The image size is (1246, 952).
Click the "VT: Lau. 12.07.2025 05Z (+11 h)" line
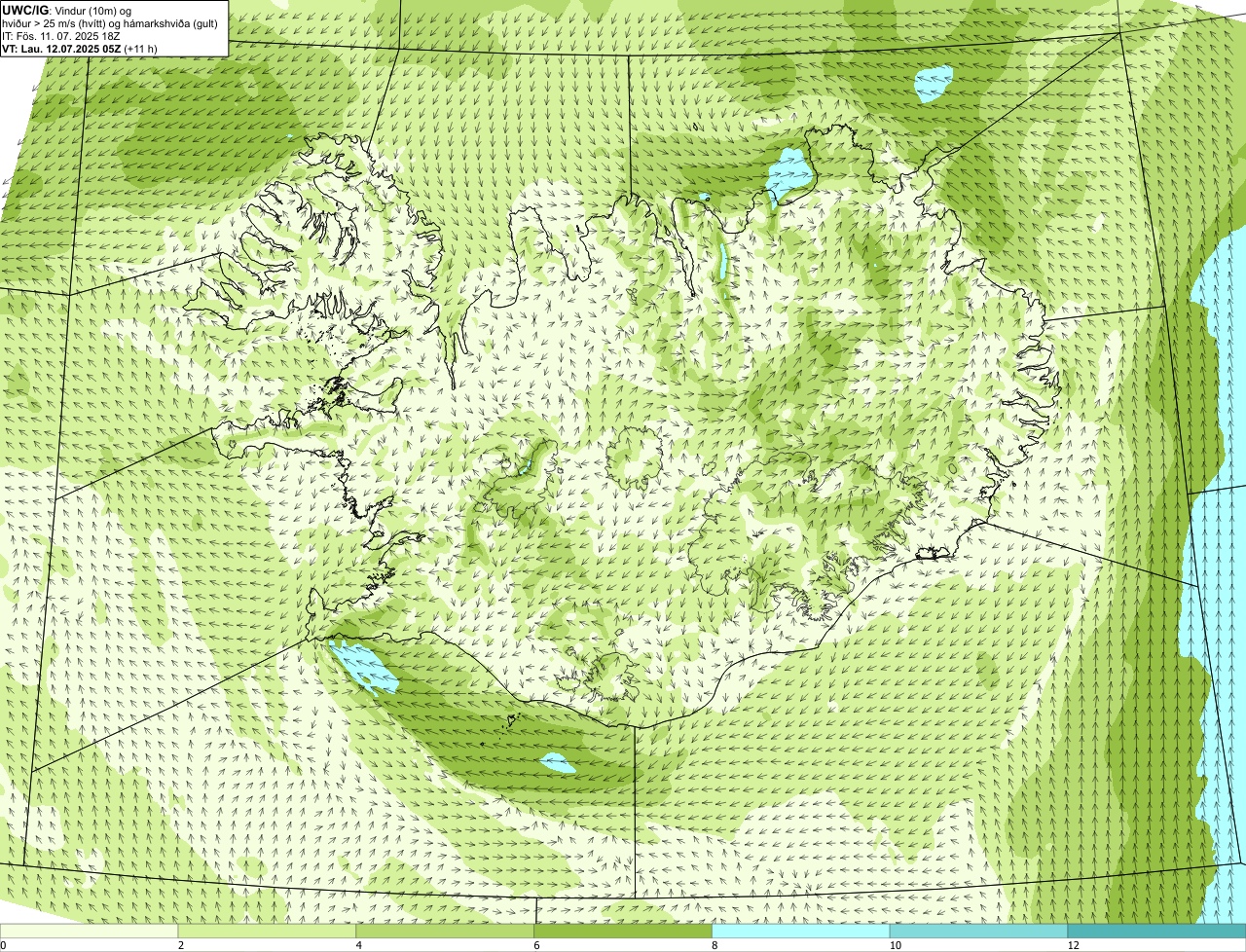80,48
